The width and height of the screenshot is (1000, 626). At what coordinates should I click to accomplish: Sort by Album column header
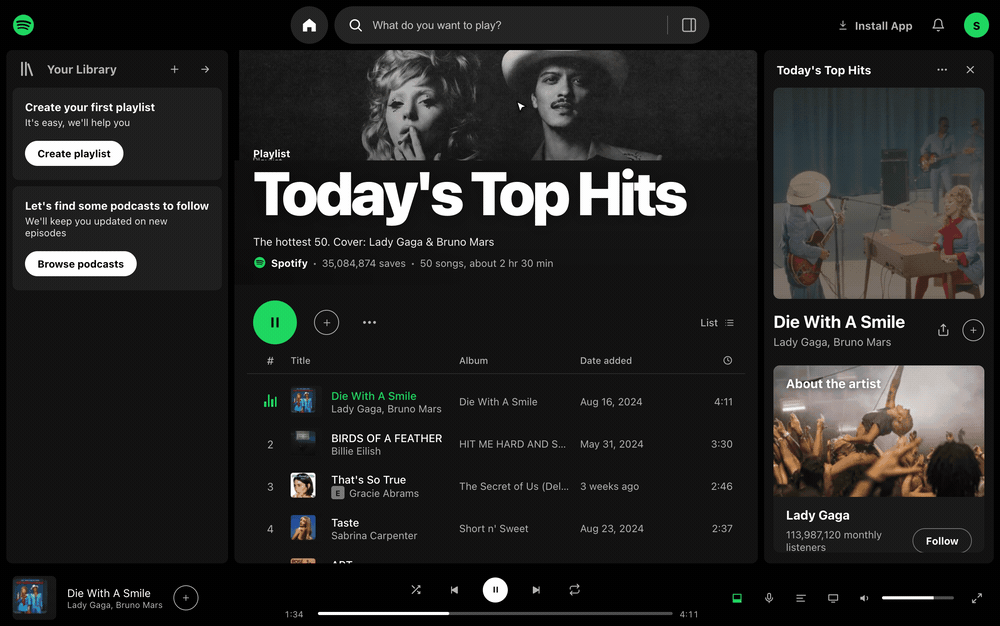click(473, 361)
